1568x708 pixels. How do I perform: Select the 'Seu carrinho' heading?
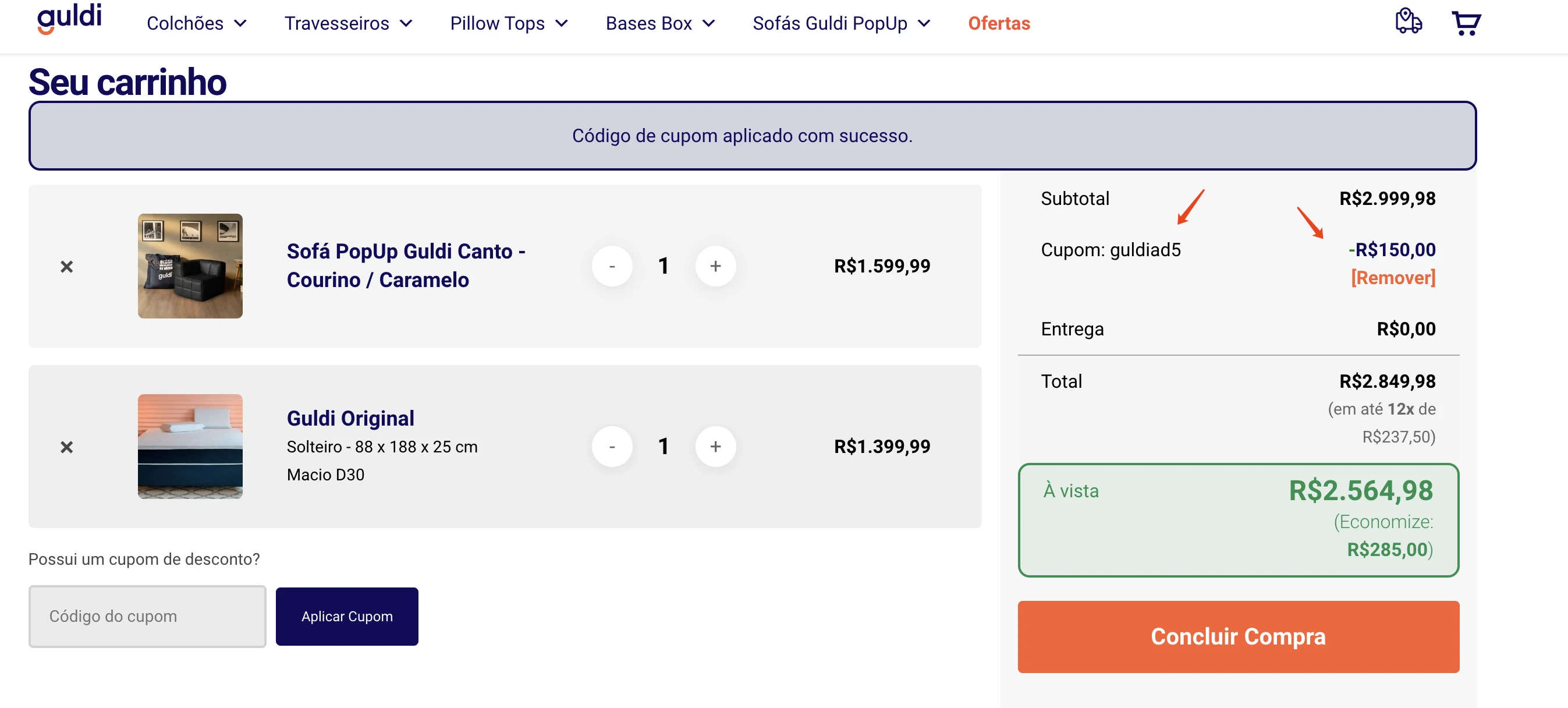[x=127, y=82]
